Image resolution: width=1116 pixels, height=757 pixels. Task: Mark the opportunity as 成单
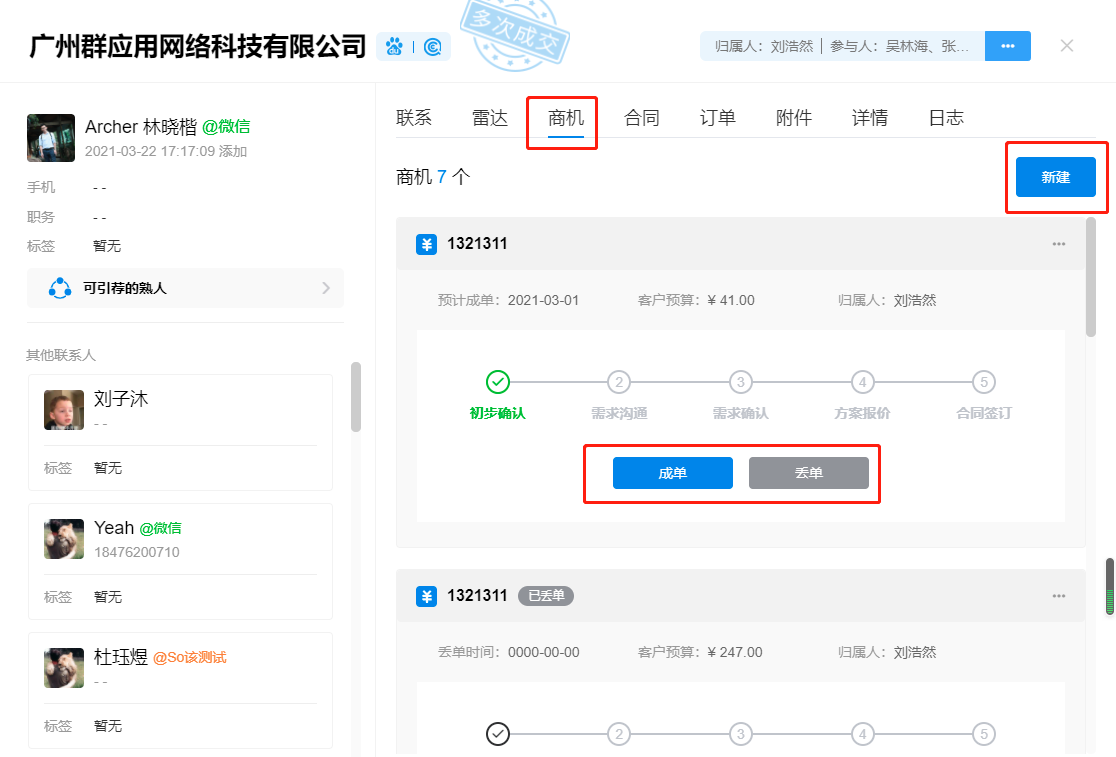coord(673,473)
